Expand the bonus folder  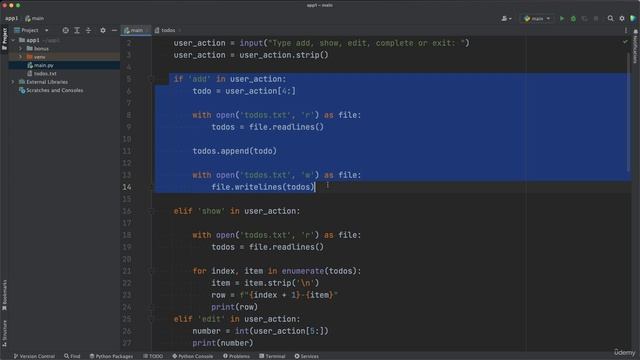(x=20, y=49)
